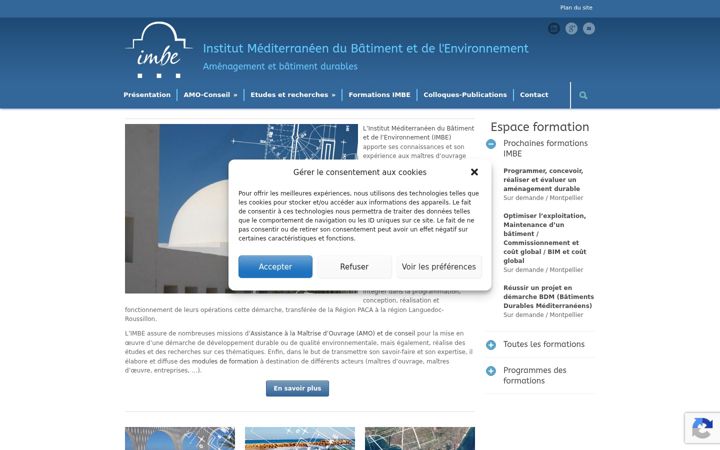This screenshot has width=720, height=450.
Task: Expand Toutes les formations section
Action: [491, 345]
